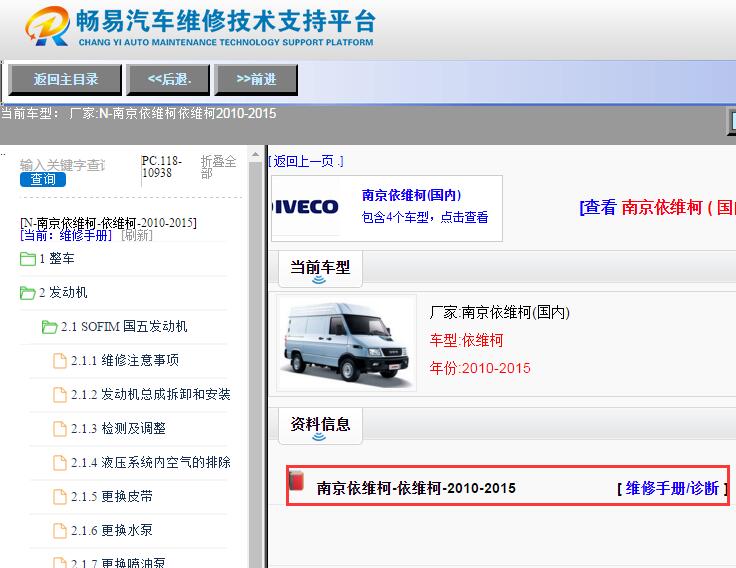Image resolution: width=736 pixels, height=568 pixels.
Task: Click the 车型:依维柯 text
Action: (x=466, y=340)
